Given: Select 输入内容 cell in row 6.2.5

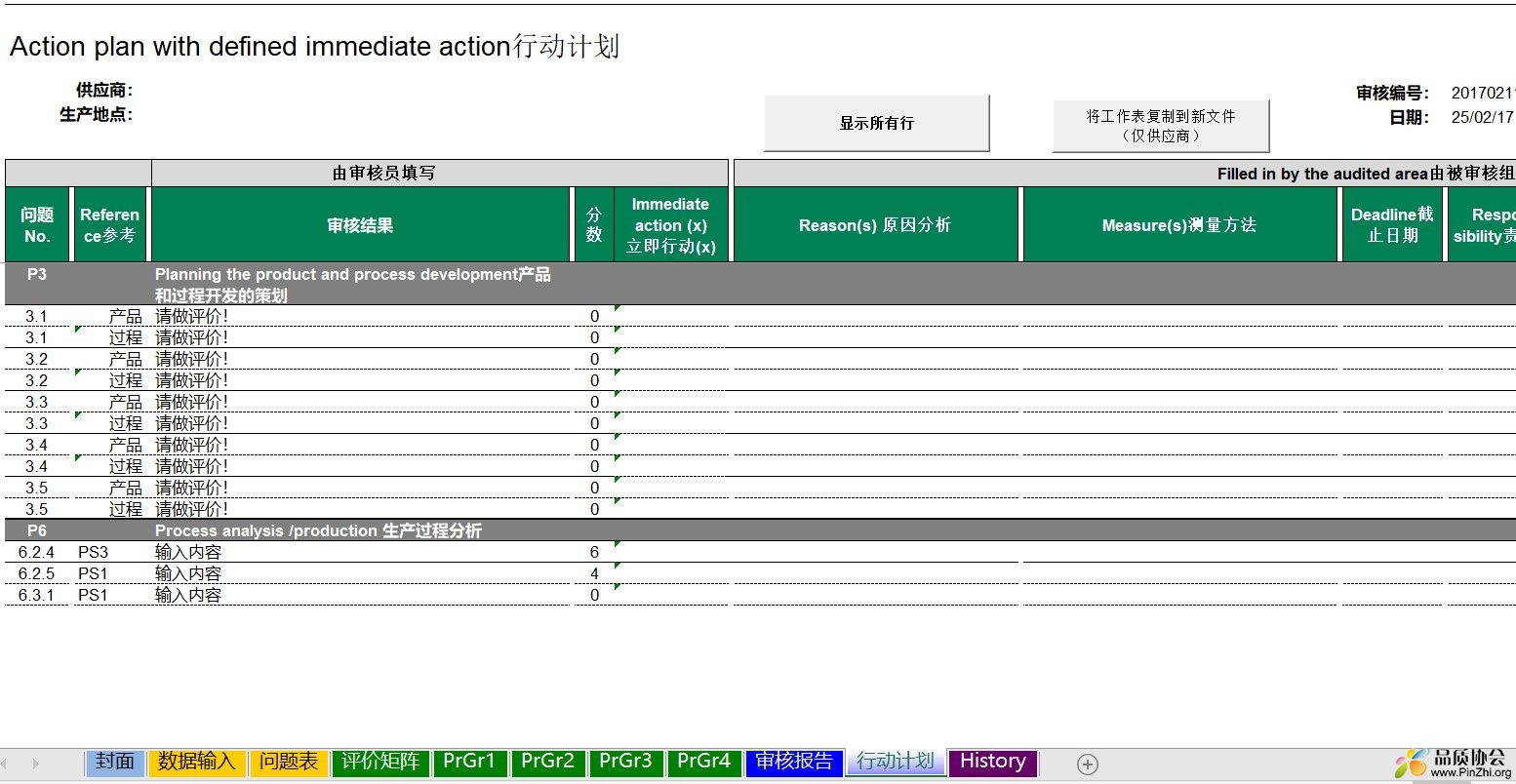Looking at the screenshot, I should 360,573.
